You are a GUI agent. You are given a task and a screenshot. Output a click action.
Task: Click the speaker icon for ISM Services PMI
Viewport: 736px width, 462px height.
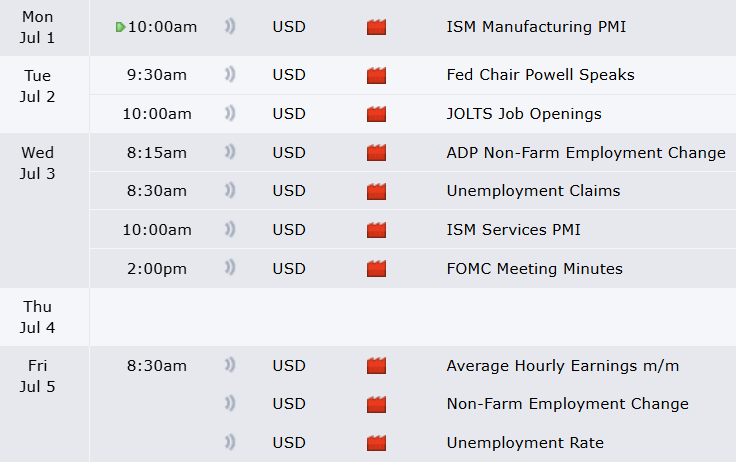pyautogui.click(x=230, y=230)
